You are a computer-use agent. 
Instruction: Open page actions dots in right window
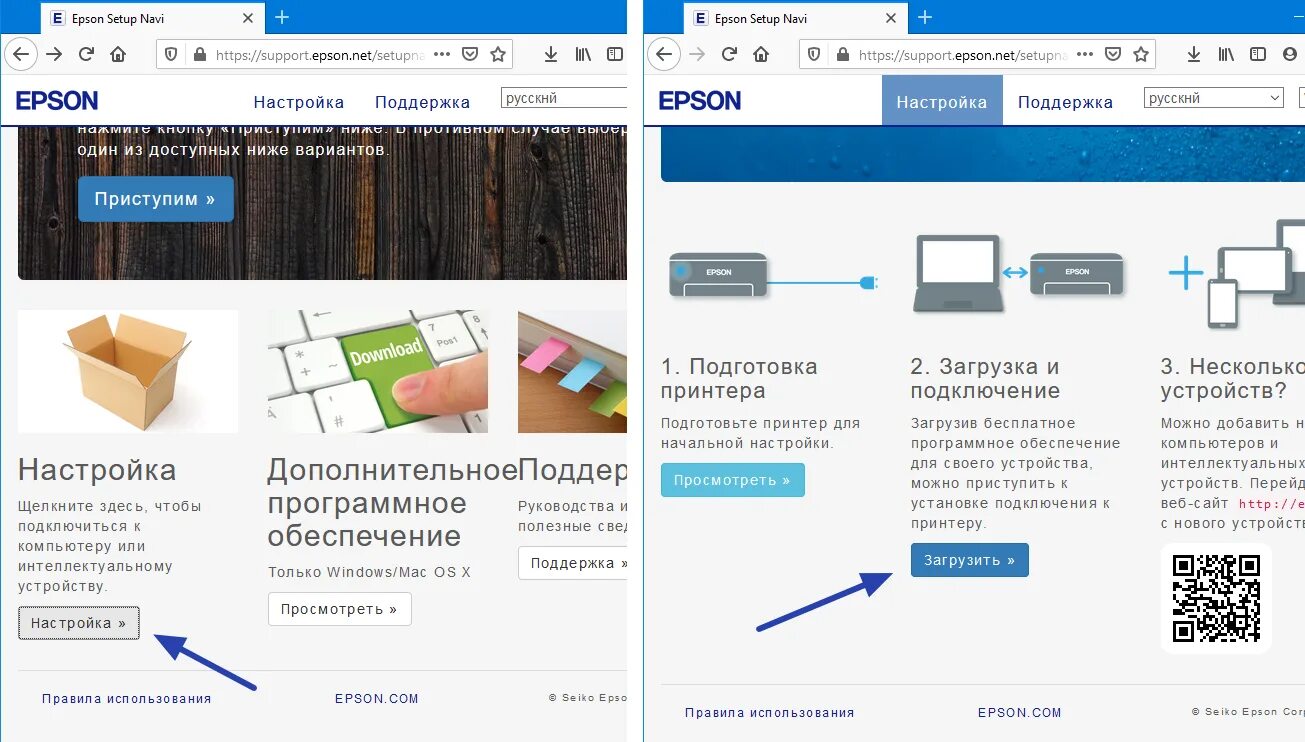pyautogui.click(x=1085, y=54)
